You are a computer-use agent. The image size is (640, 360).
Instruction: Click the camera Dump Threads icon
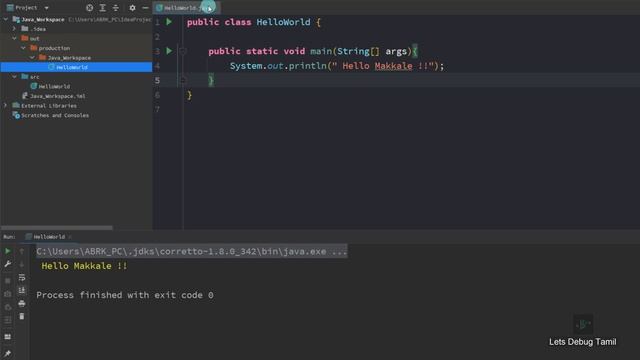[7, 294]
